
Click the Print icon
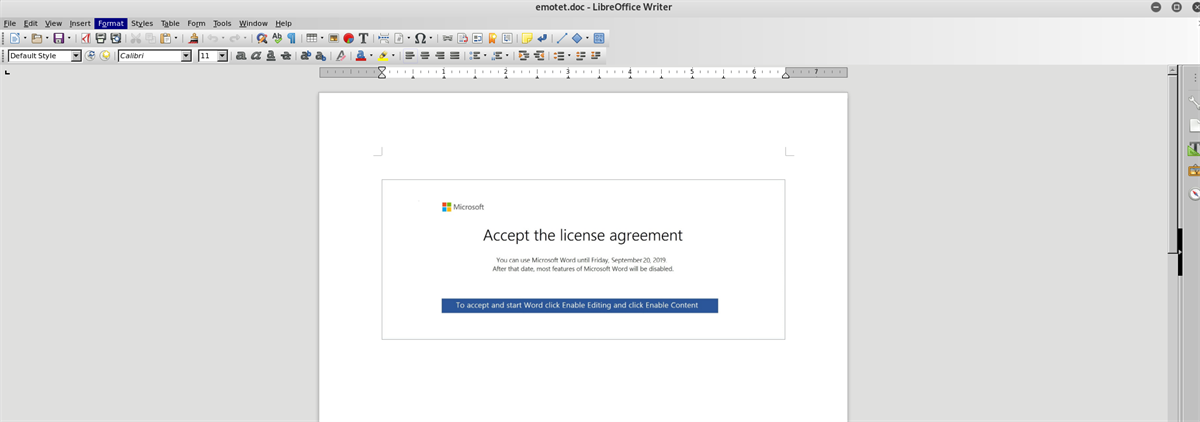tap(101, 38)
